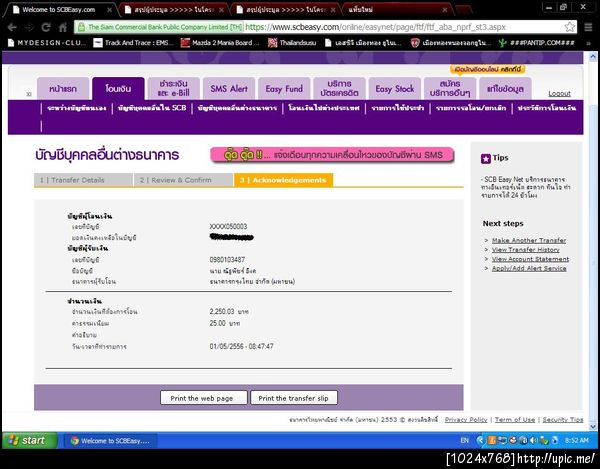Click step 1 Transfer Details

(83, 180)
